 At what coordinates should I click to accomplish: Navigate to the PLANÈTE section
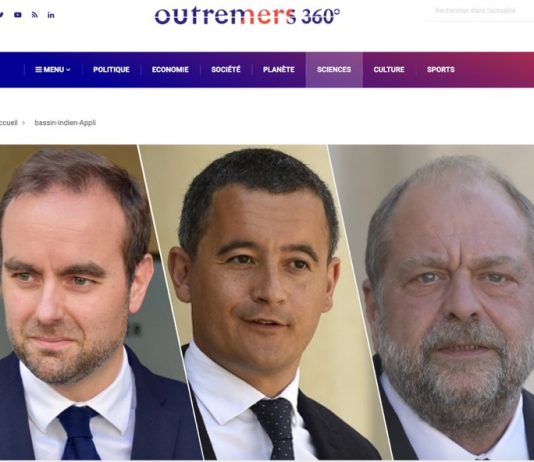[x=279, y=69]
